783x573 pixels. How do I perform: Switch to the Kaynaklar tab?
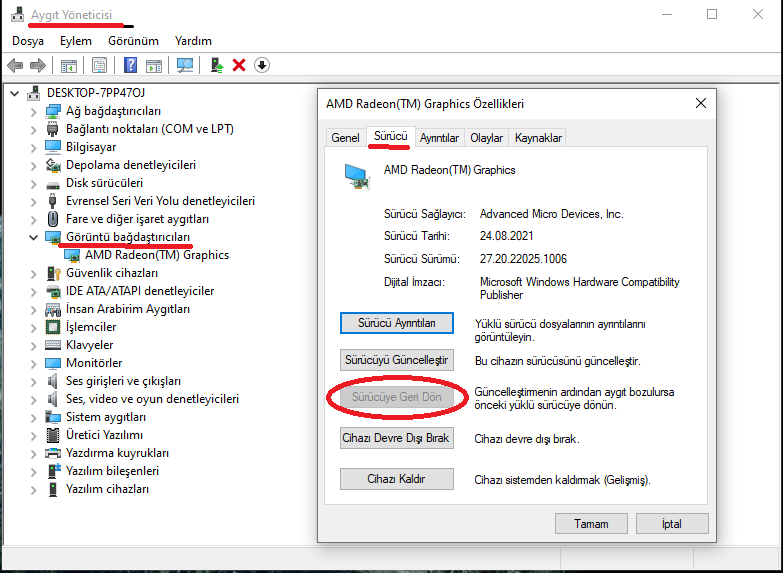click(538, 138)
